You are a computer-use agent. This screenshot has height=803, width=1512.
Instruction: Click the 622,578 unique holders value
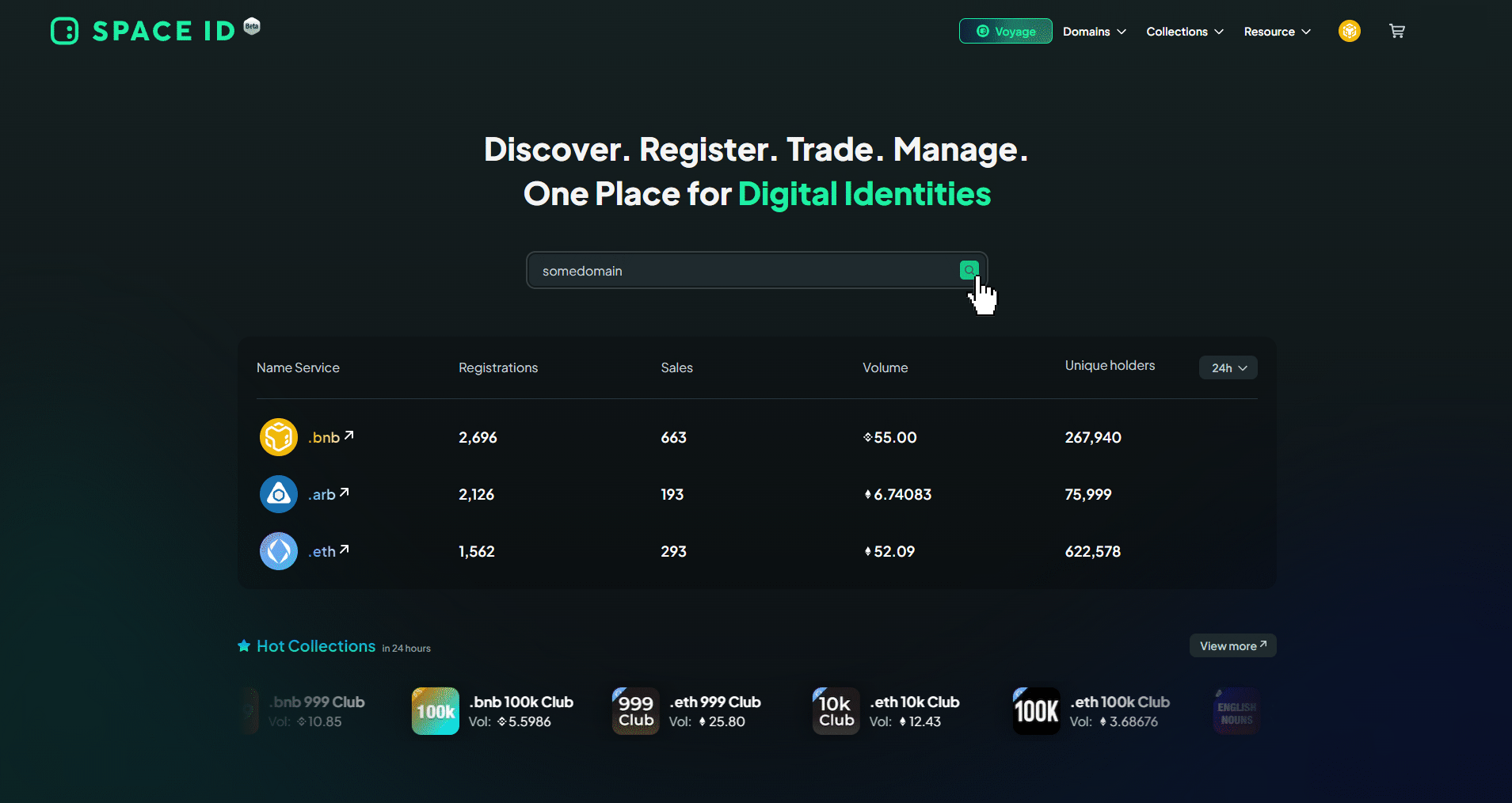(x=1093, y=551)
